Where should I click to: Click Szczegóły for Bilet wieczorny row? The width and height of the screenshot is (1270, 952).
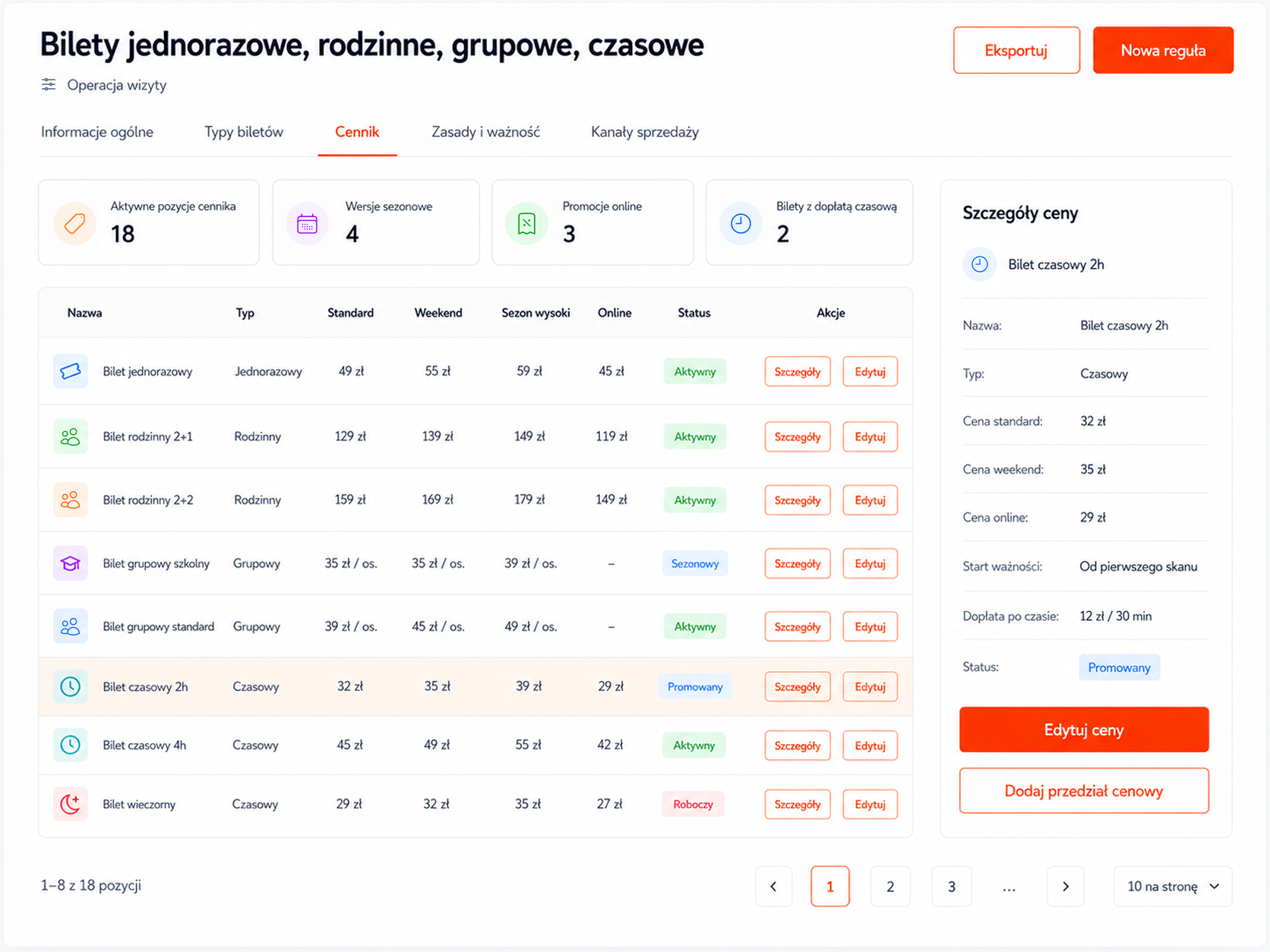pyautogui.click(x=798, y=804)
